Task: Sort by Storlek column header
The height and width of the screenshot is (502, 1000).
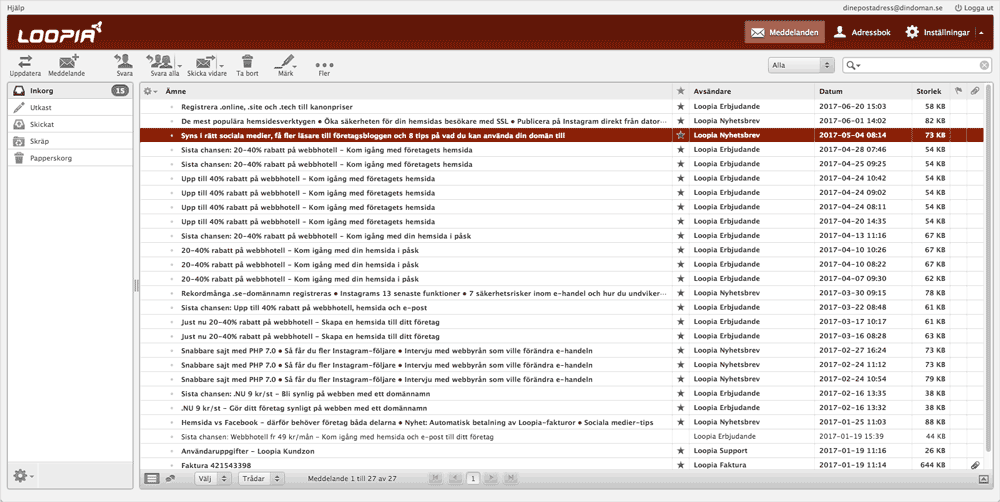Action: (928, 91)
